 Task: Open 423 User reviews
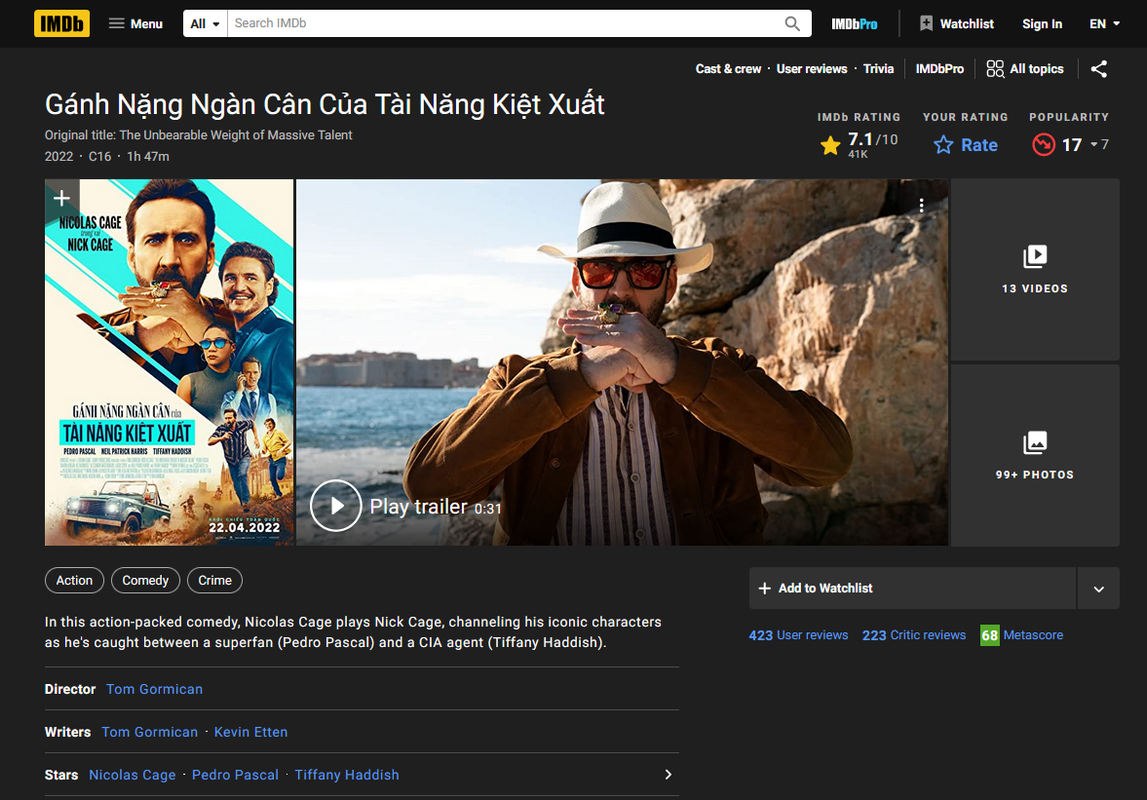pos(798,635)
